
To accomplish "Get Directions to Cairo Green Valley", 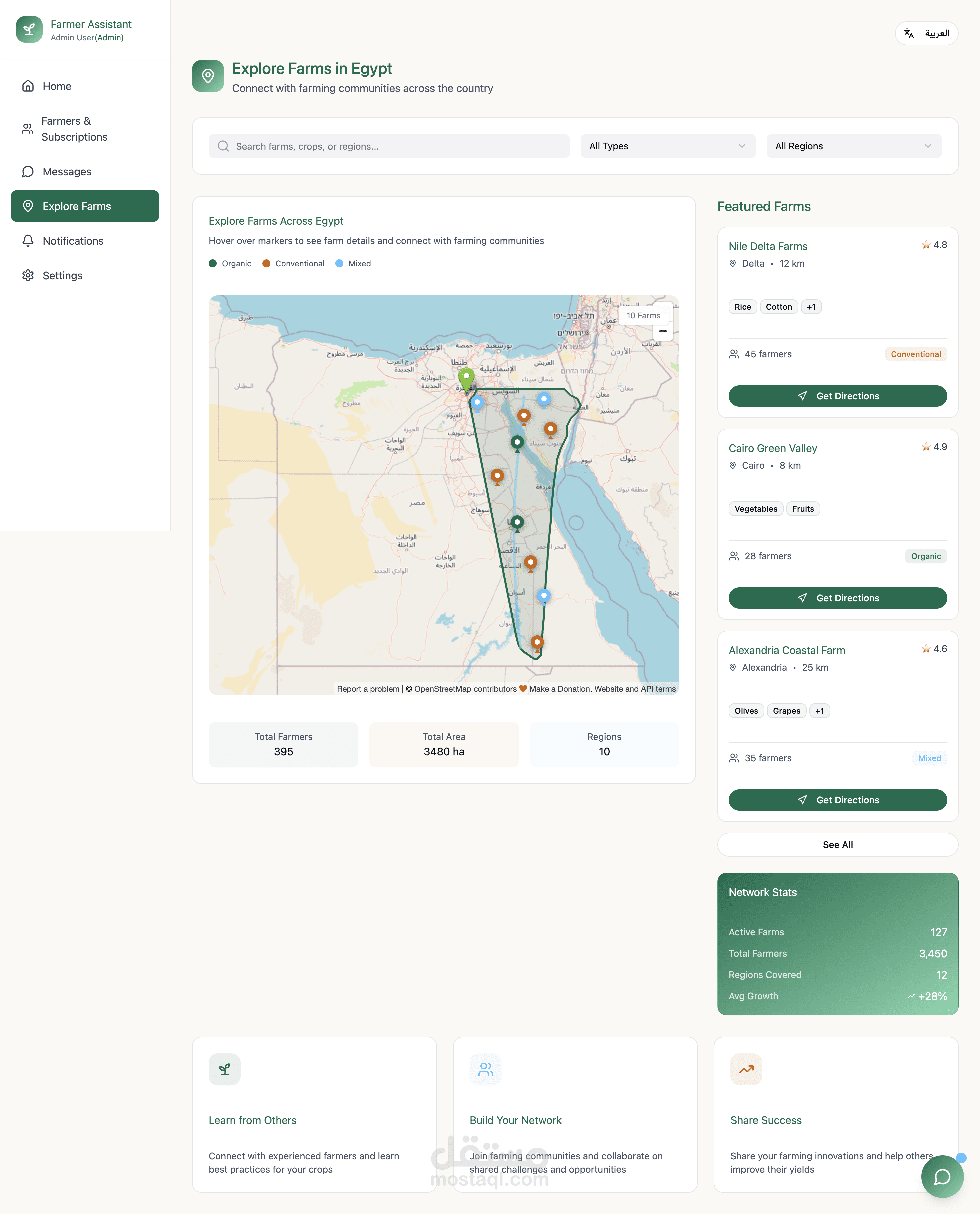I will click(x=837, y=598).
